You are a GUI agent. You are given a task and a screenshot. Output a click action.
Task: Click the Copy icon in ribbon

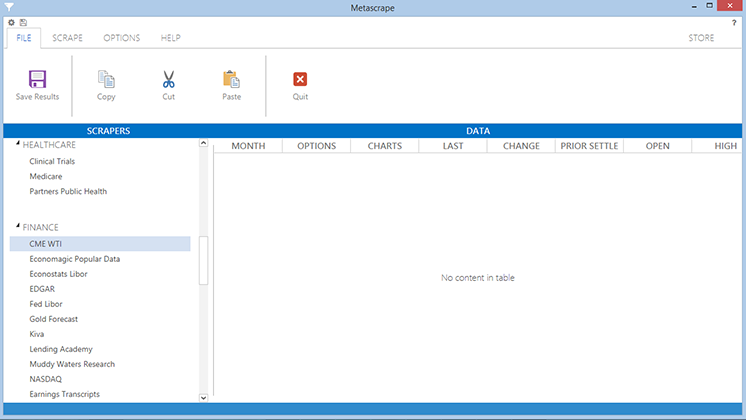106,80
